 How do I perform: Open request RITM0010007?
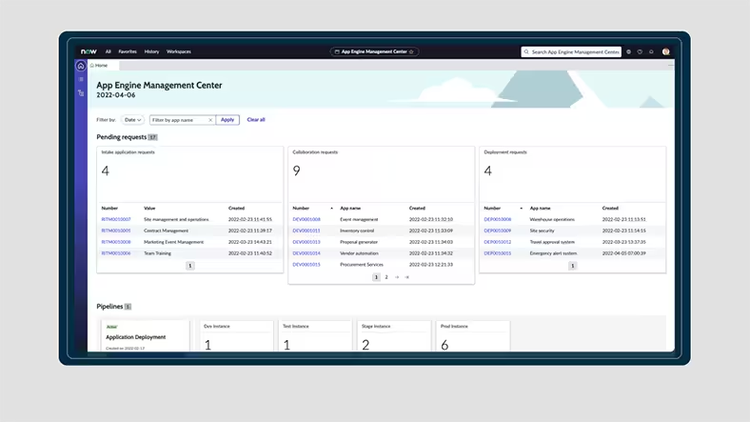[116, 220]
